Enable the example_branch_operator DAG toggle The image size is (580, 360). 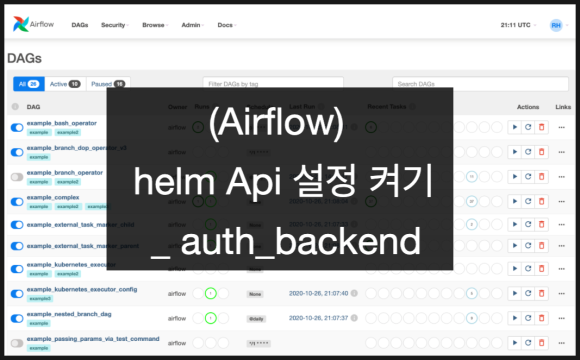(x=17, y=177)
